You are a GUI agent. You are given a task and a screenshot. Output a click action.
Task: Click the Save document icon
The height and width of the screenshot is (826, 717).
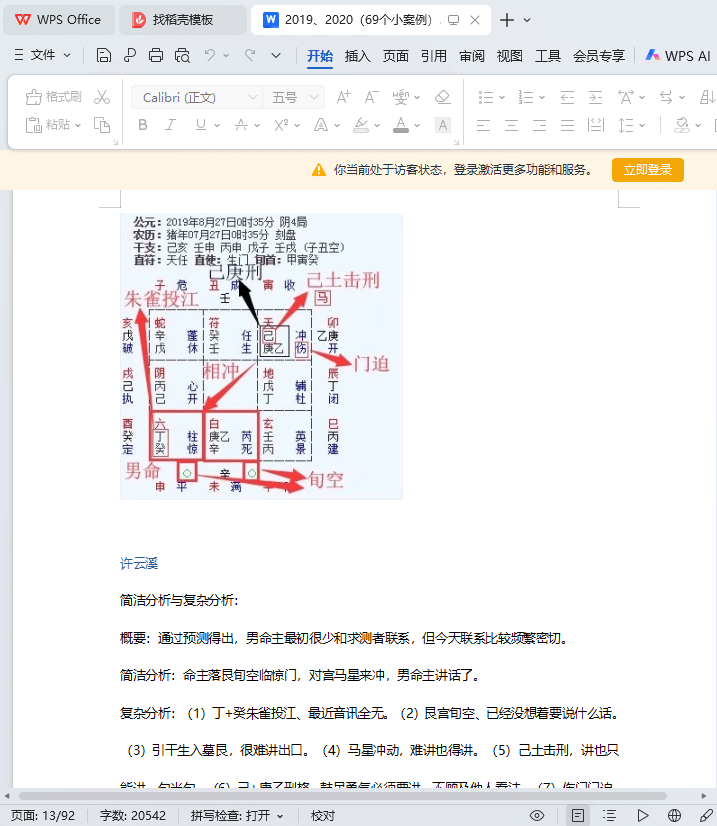pyautogui.click(x=104, y=55)
